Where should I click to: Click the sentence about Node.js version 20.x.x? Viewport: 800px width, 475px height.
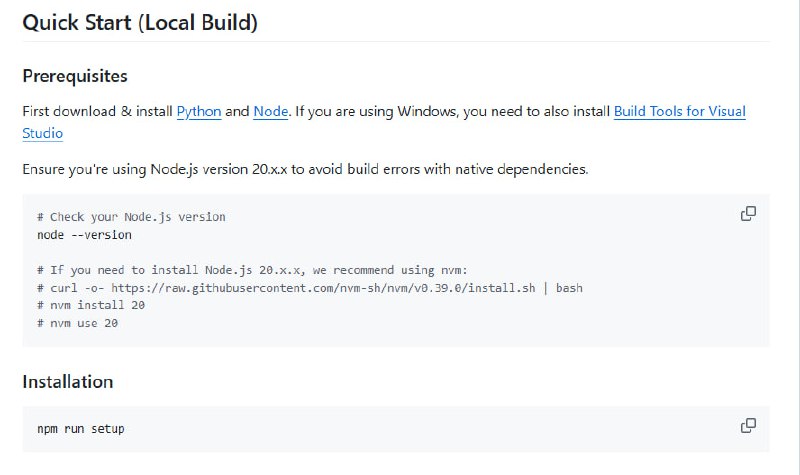tap(305, 169)
